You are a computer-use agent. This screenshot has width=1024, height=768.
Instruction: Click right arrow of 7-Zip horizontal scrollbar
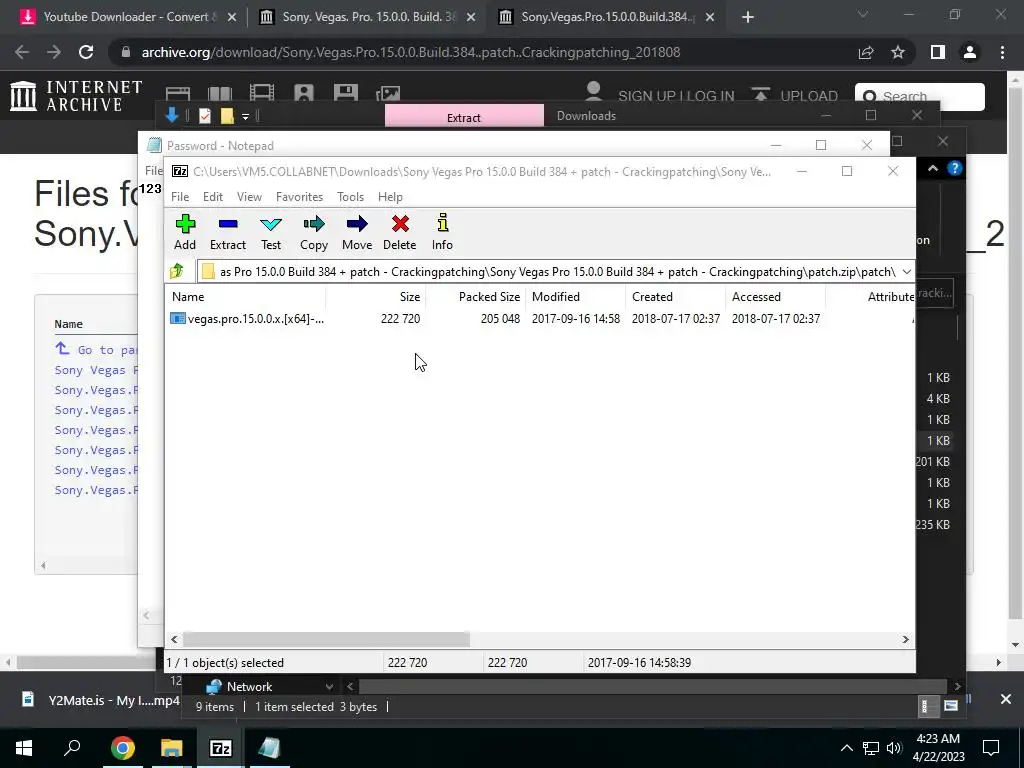pos(905,639)
